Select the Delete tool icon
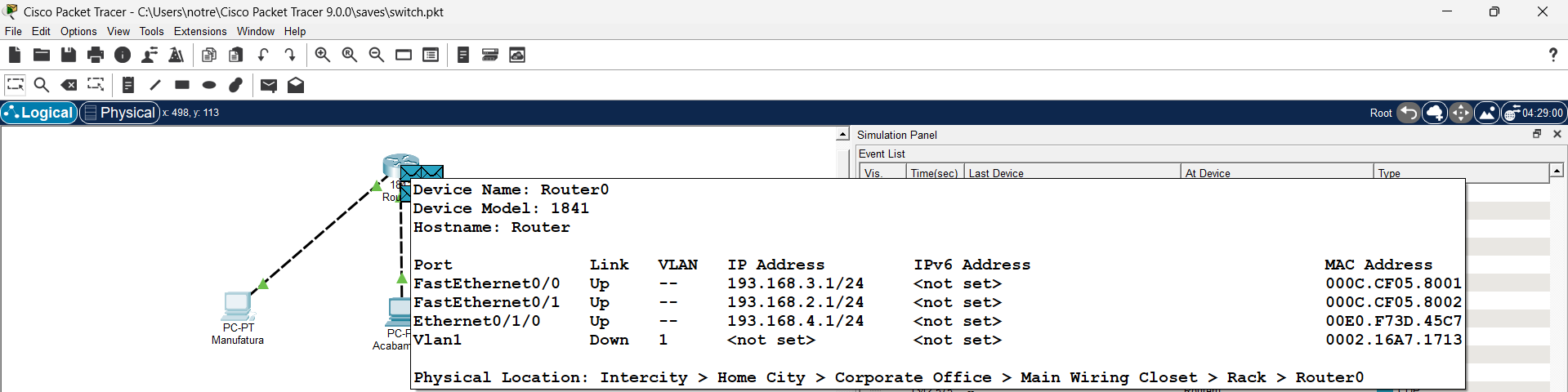This screenshot has height=392, width=1568. click(x=69, y=85)
